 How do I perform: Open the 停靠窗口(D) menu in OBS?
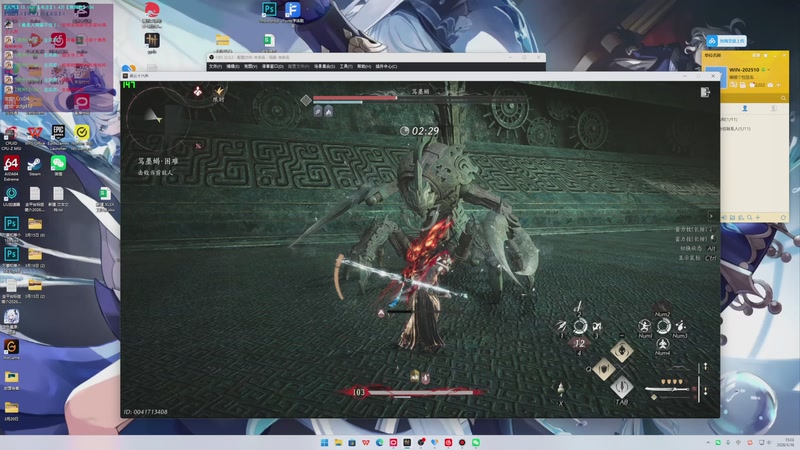(x=273, y=66)
